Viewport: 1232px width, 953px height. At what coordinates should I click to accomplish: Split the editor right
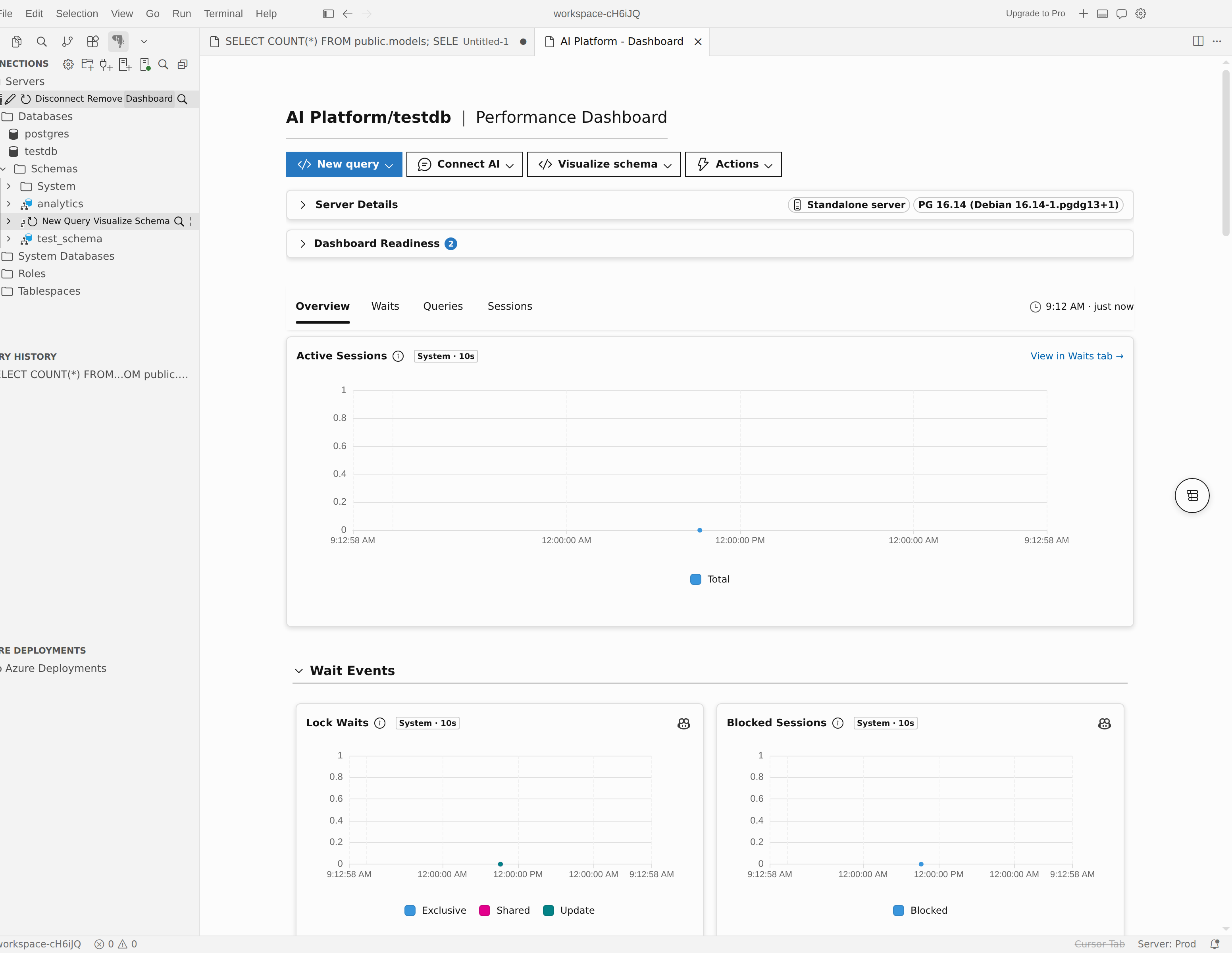tap(1198, 41)
